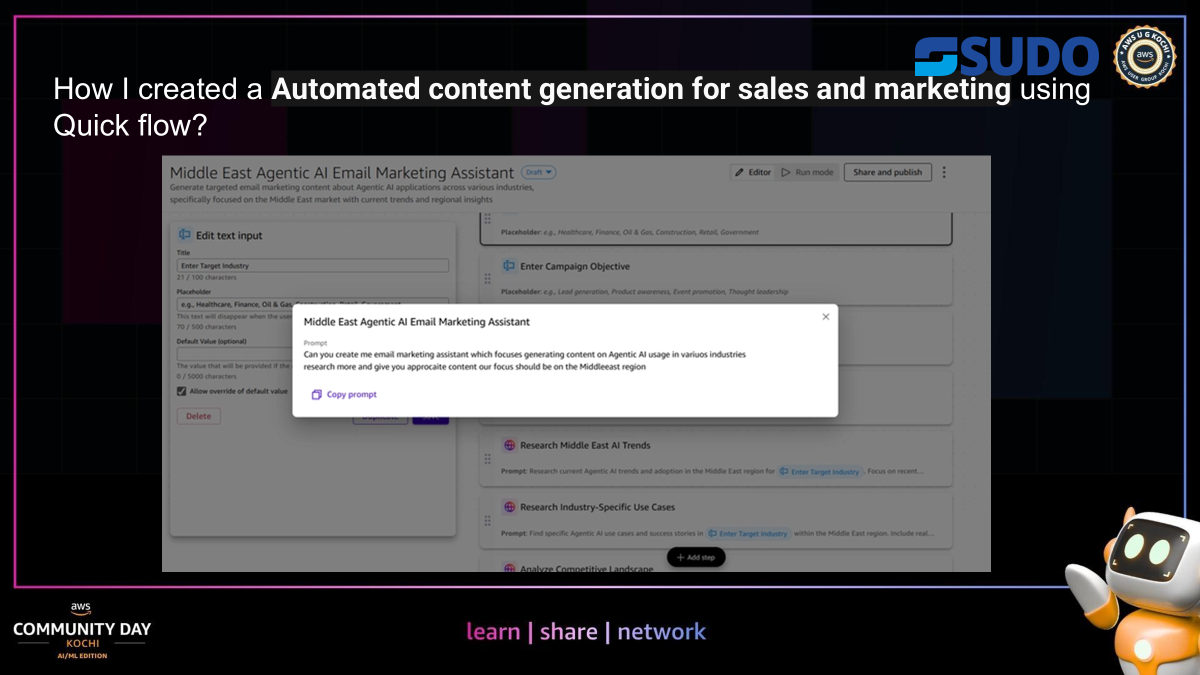This screenshot has width=1200, height=675.
Task: Open the Draft status dropdown
Action: pyautogui.click(x=539, y=172)
